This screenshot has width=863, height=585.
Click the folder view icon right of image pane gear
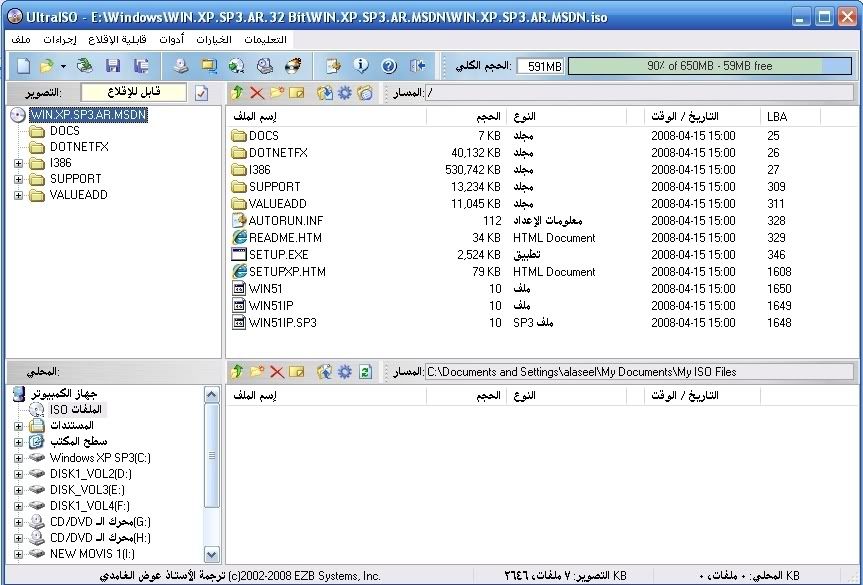(364, 92)
